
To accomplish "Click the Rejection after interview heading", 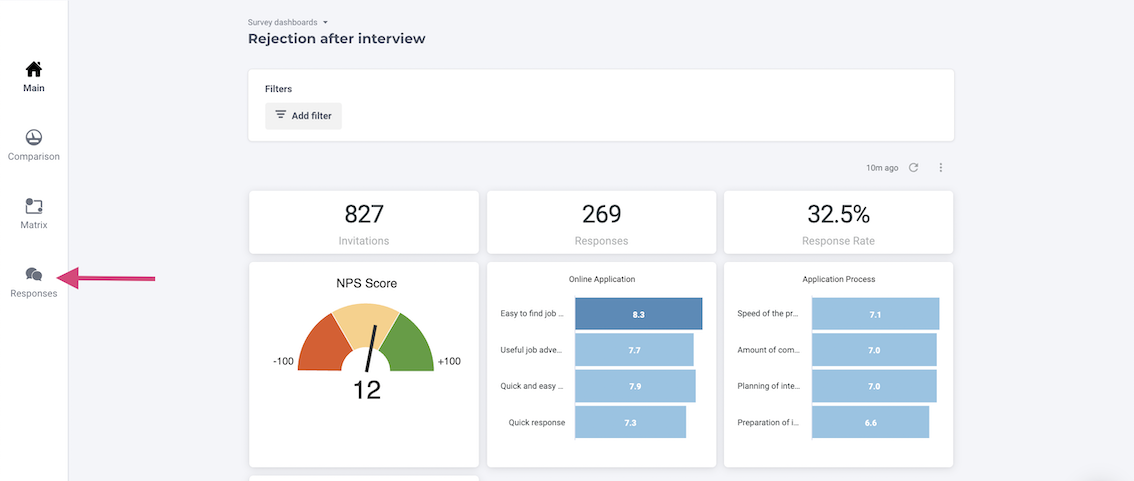I will click(336, 38).
